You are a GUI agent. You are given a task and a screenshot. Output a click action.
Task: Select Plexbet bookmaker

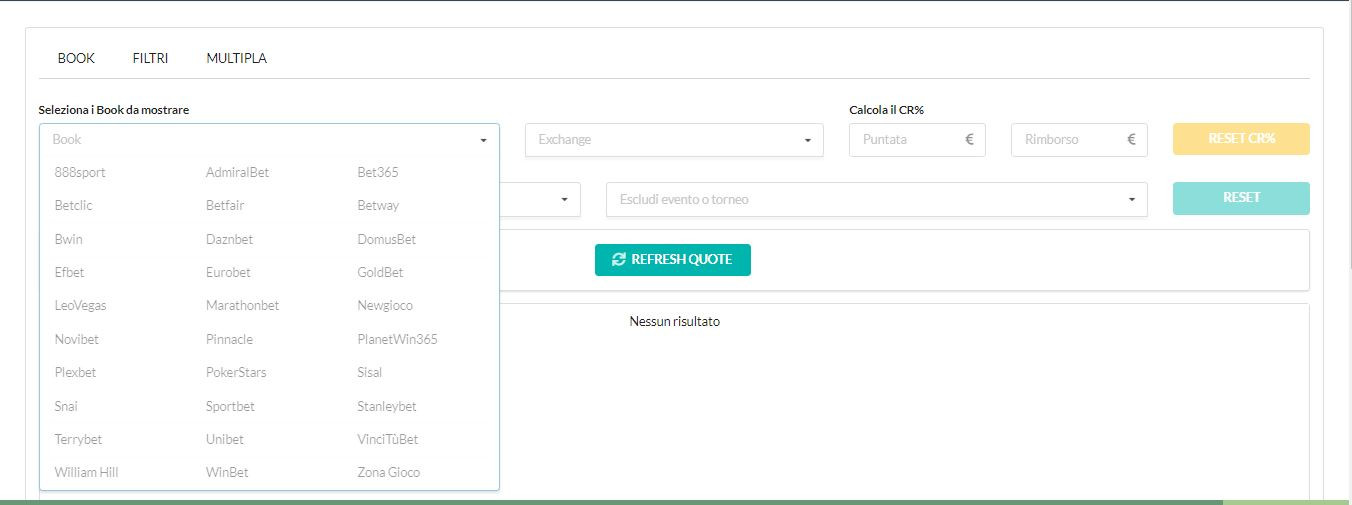click(76, 372)
